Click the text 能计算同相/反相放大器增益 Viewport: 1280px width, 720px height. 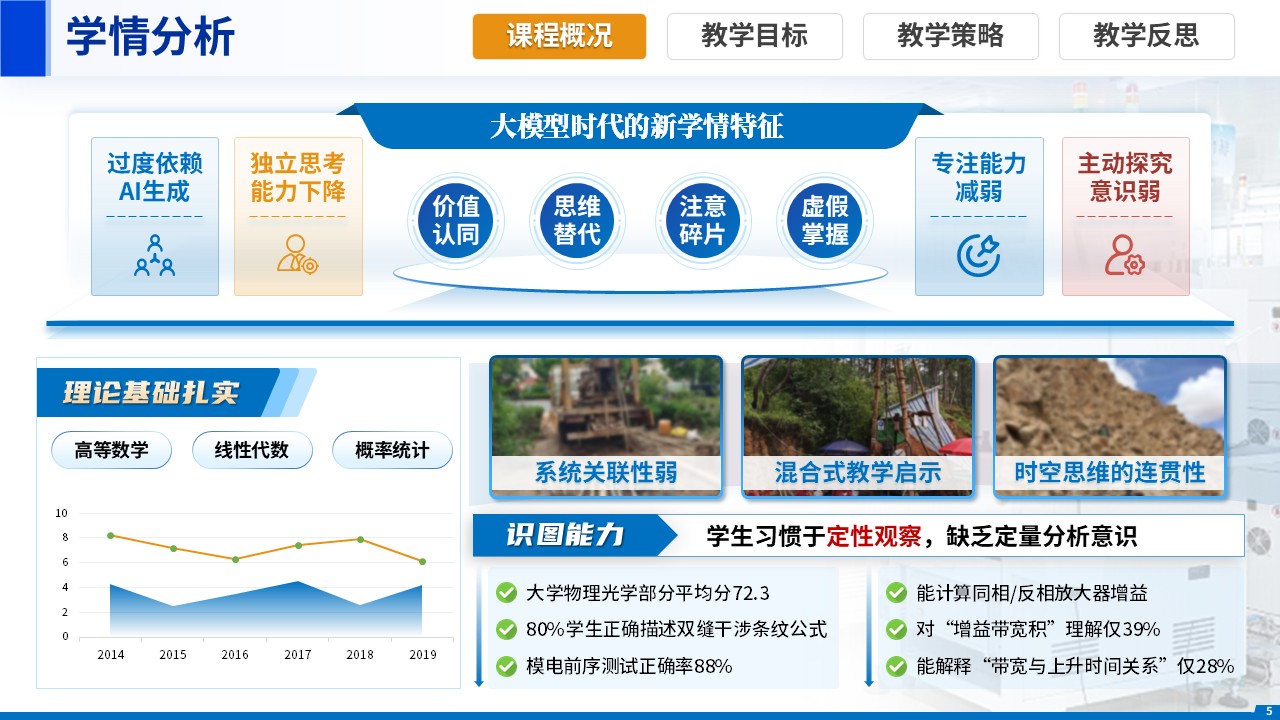(1032, 593)
